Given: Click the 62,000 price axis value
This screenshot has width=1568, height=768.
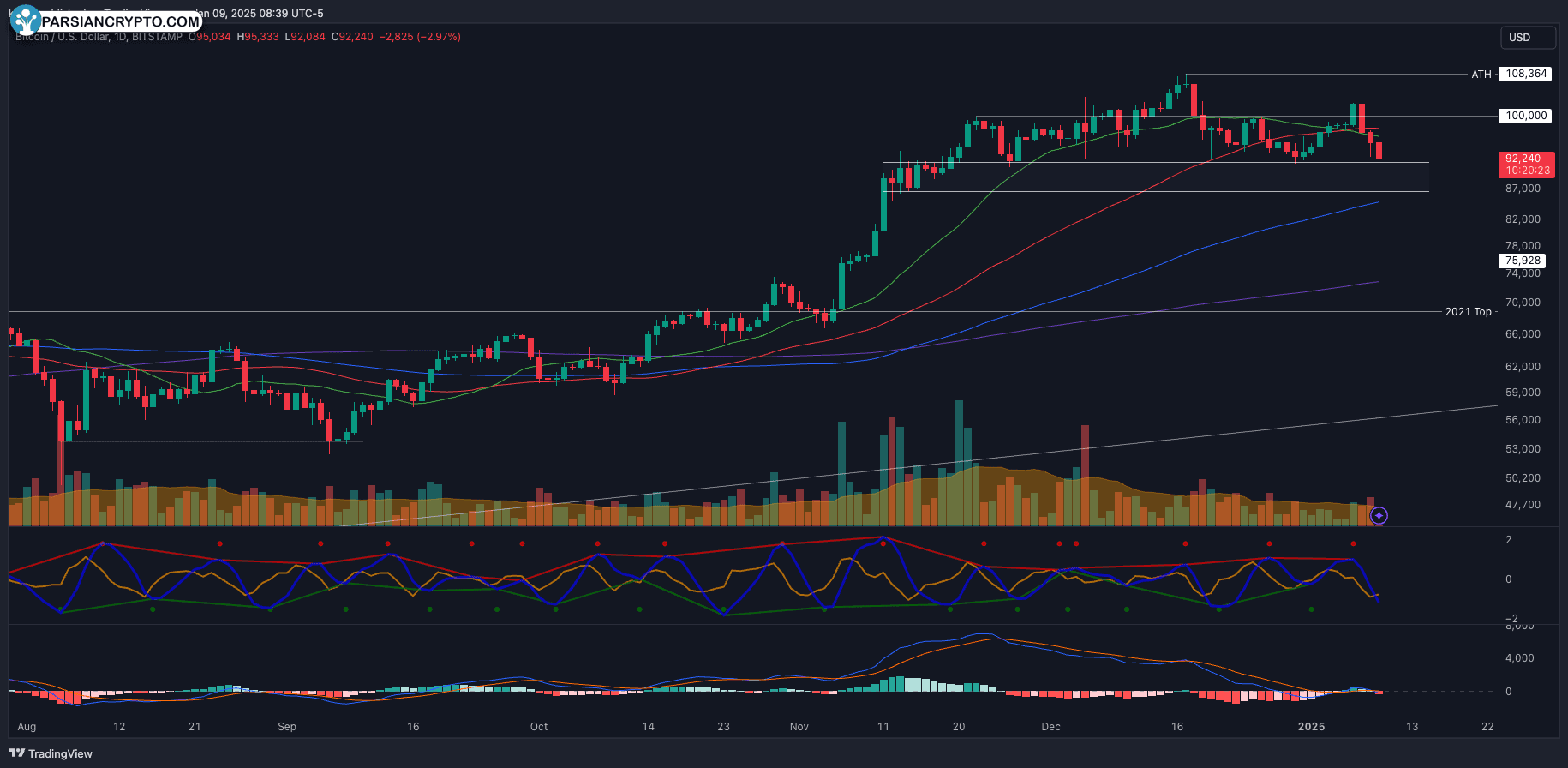Looking at the screenshot, I should click(x=1523, y=367).
